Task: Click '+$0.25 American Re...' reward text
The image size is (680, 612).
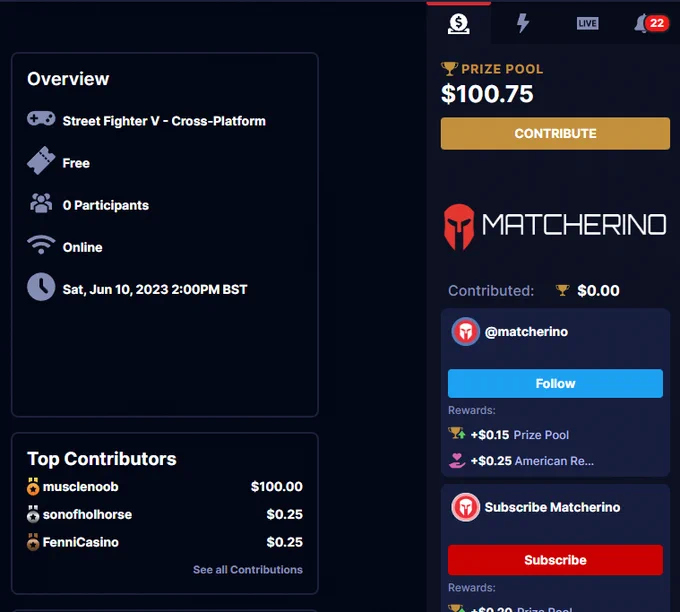Action: point(532,461)
